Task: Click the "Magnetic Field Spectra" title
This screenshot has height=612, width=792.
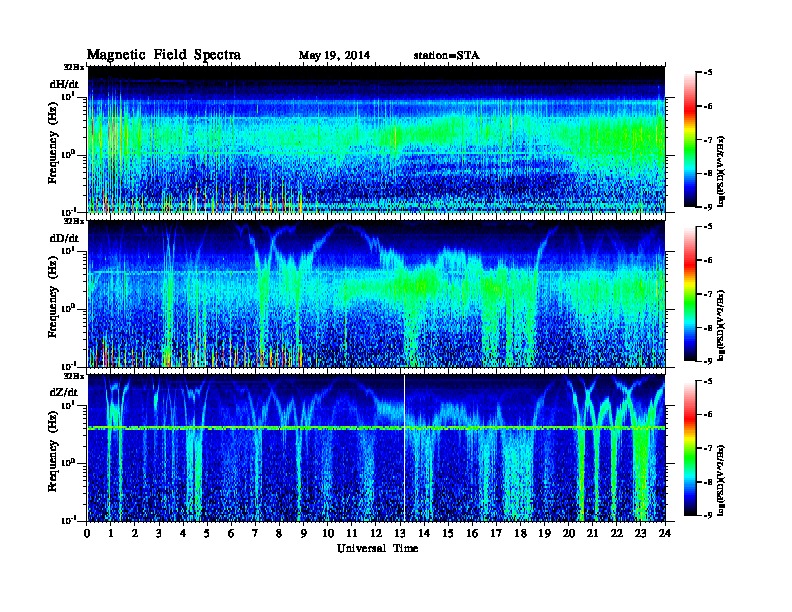Action: (x=164, y=55)
